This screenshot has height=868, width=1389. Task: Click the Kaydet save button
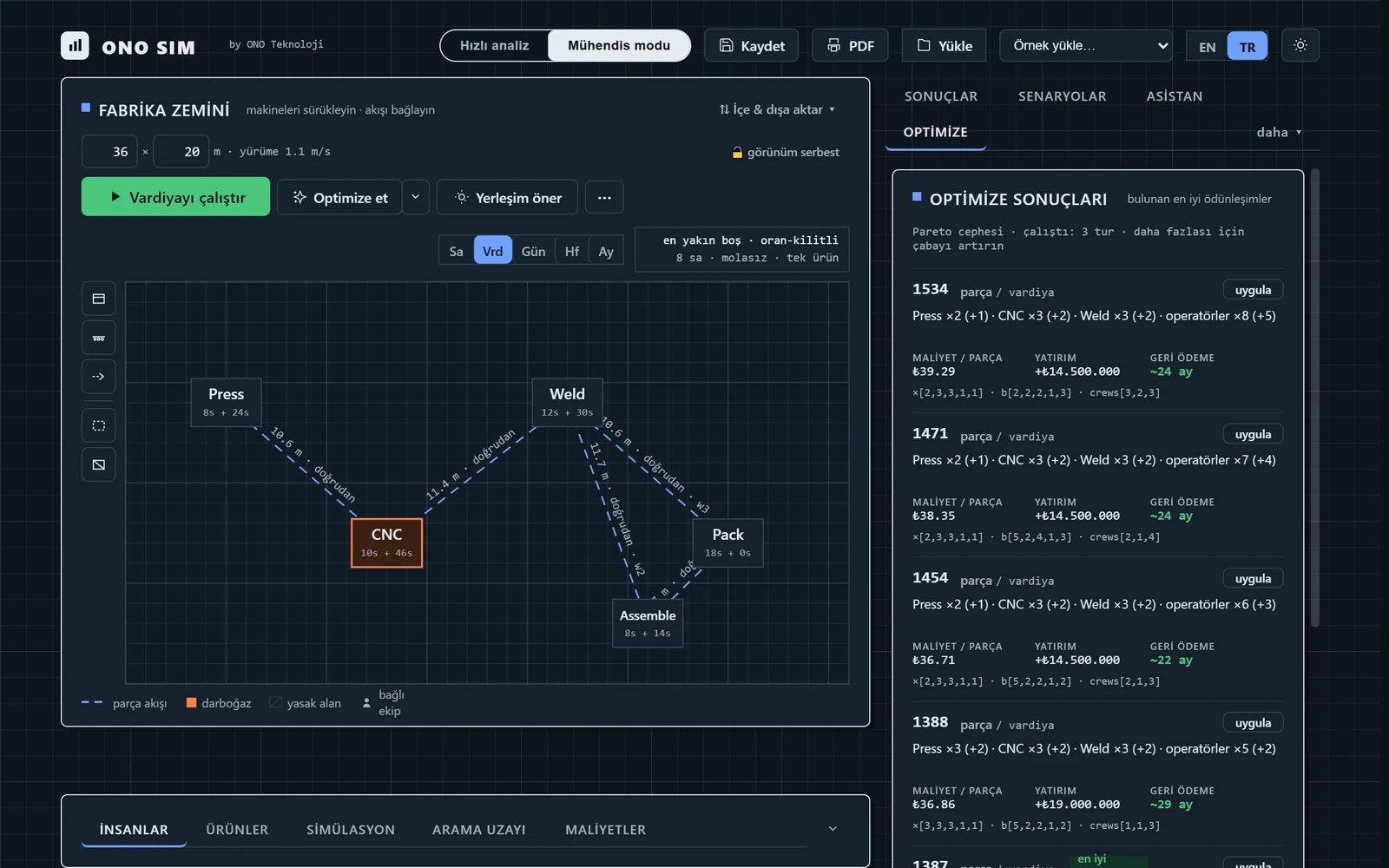coord(753,45)
